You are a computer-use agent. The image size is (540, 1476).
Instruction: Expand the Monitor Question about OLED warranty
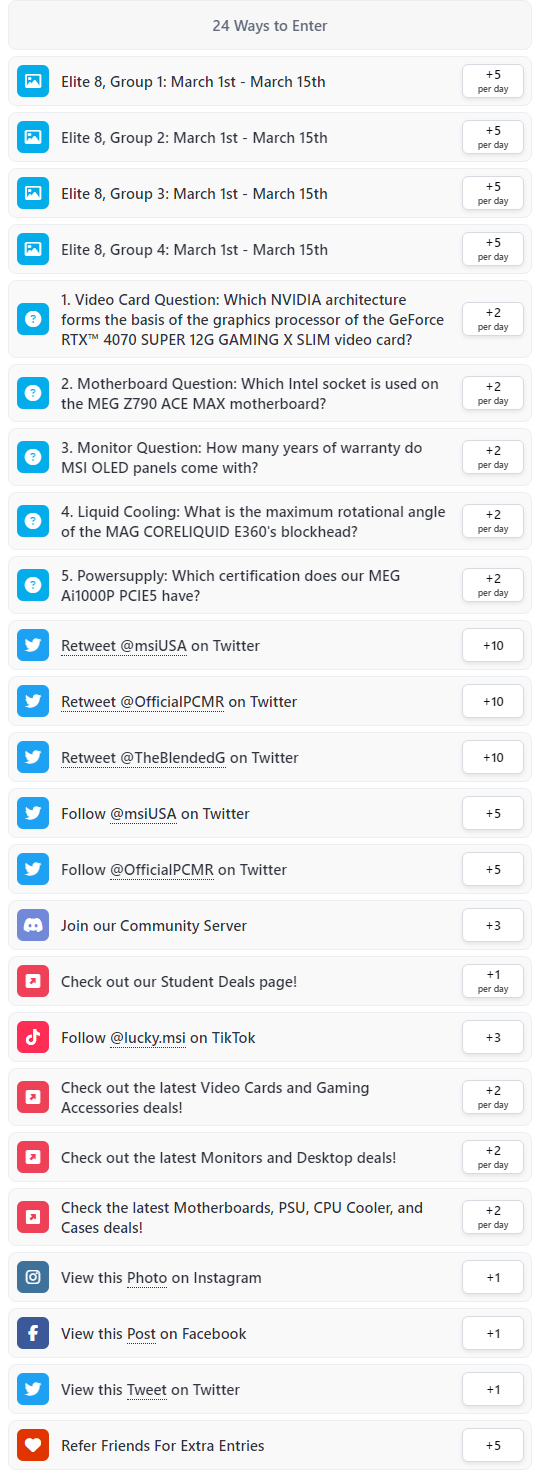(x=270, y=458)
